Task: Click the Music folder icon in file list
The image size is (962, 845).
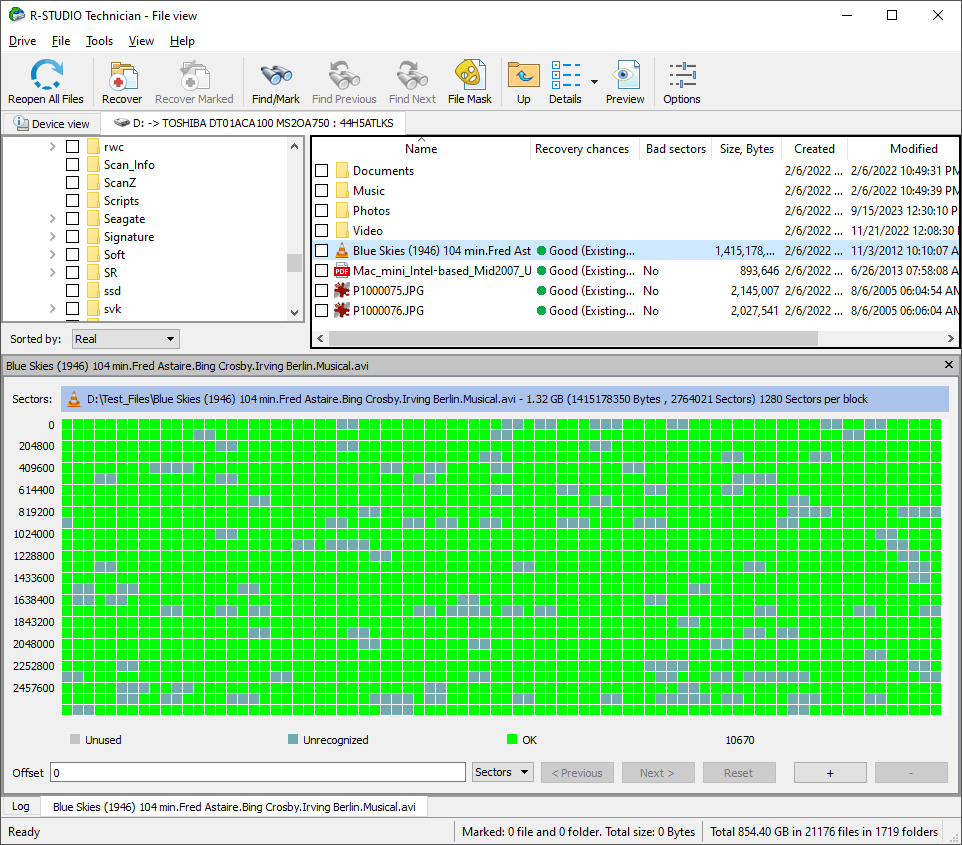Action: (x=342, y=191)
